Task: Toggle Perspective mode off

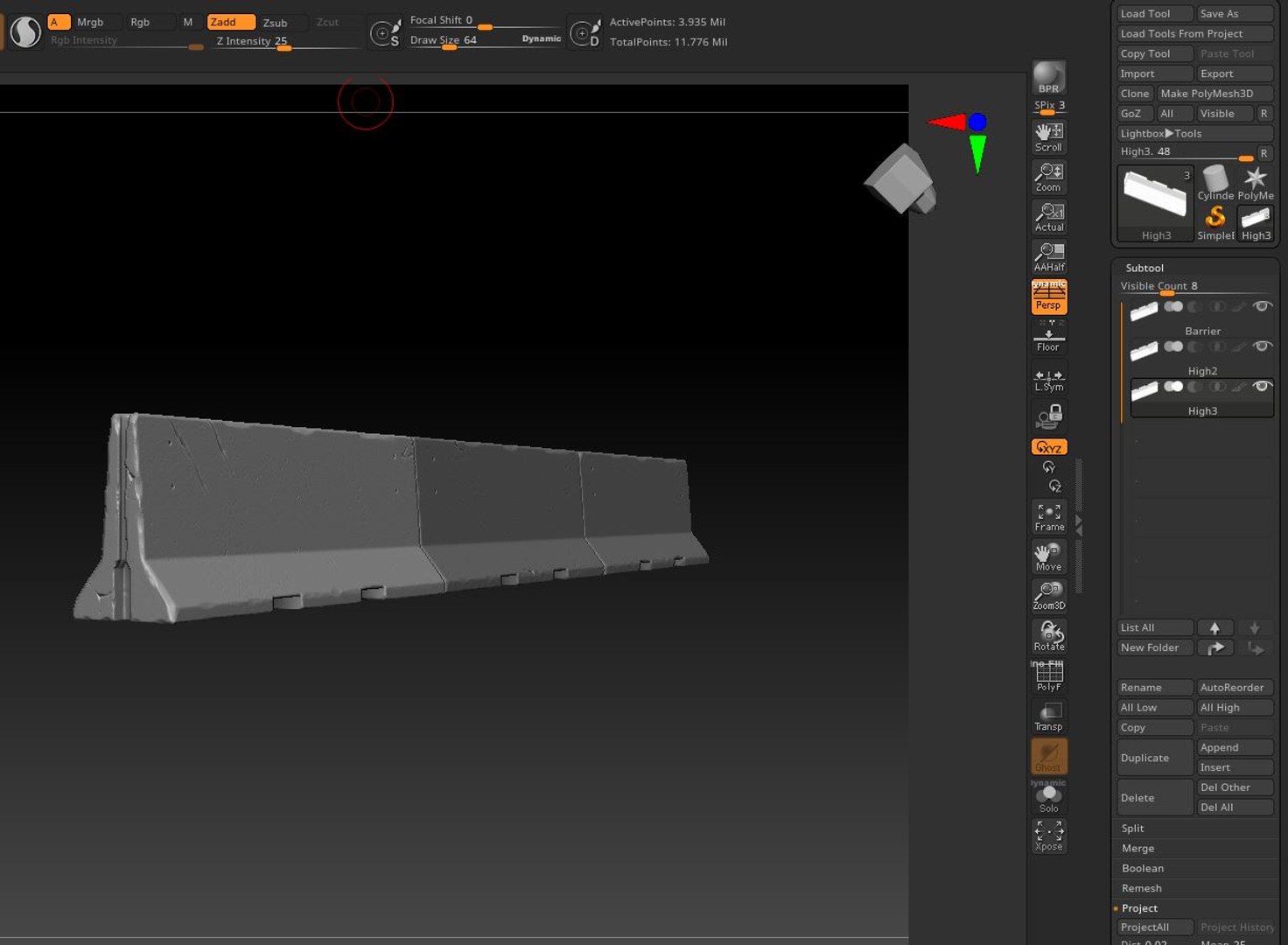Action: click(1048, 297)
